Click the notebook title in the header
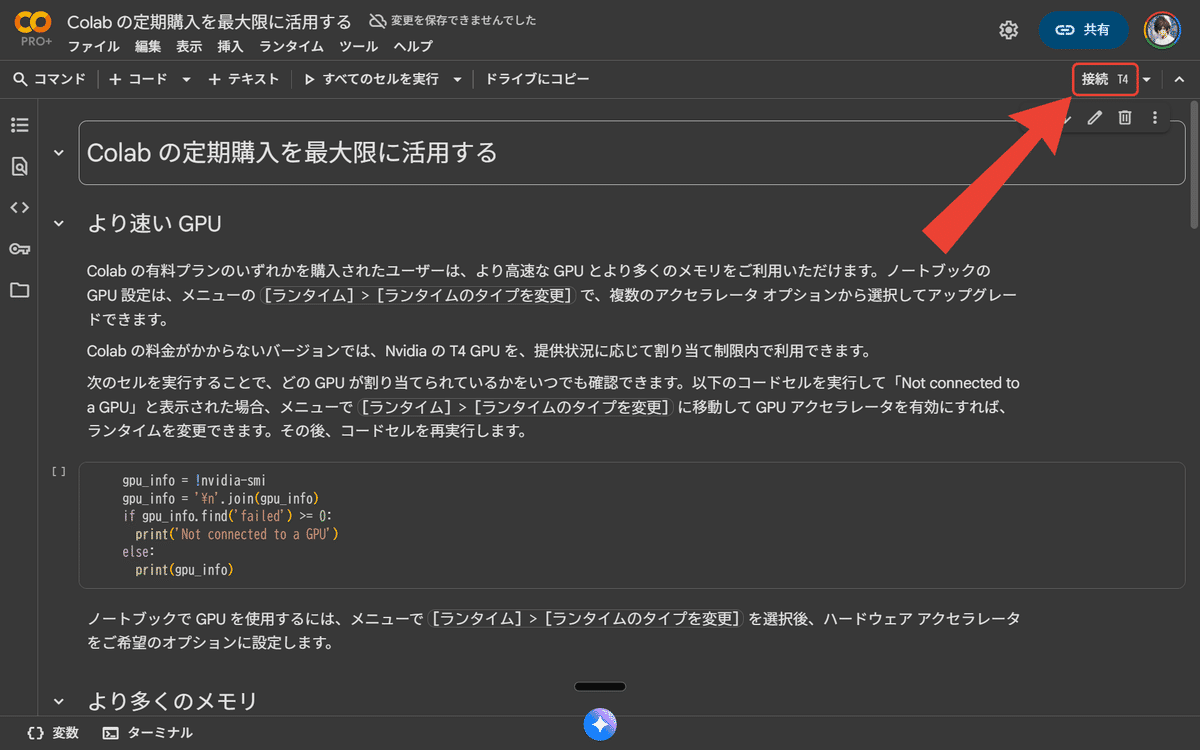Image resolution: width=1200 pixels, height=750 pixels. pos(209,21)
